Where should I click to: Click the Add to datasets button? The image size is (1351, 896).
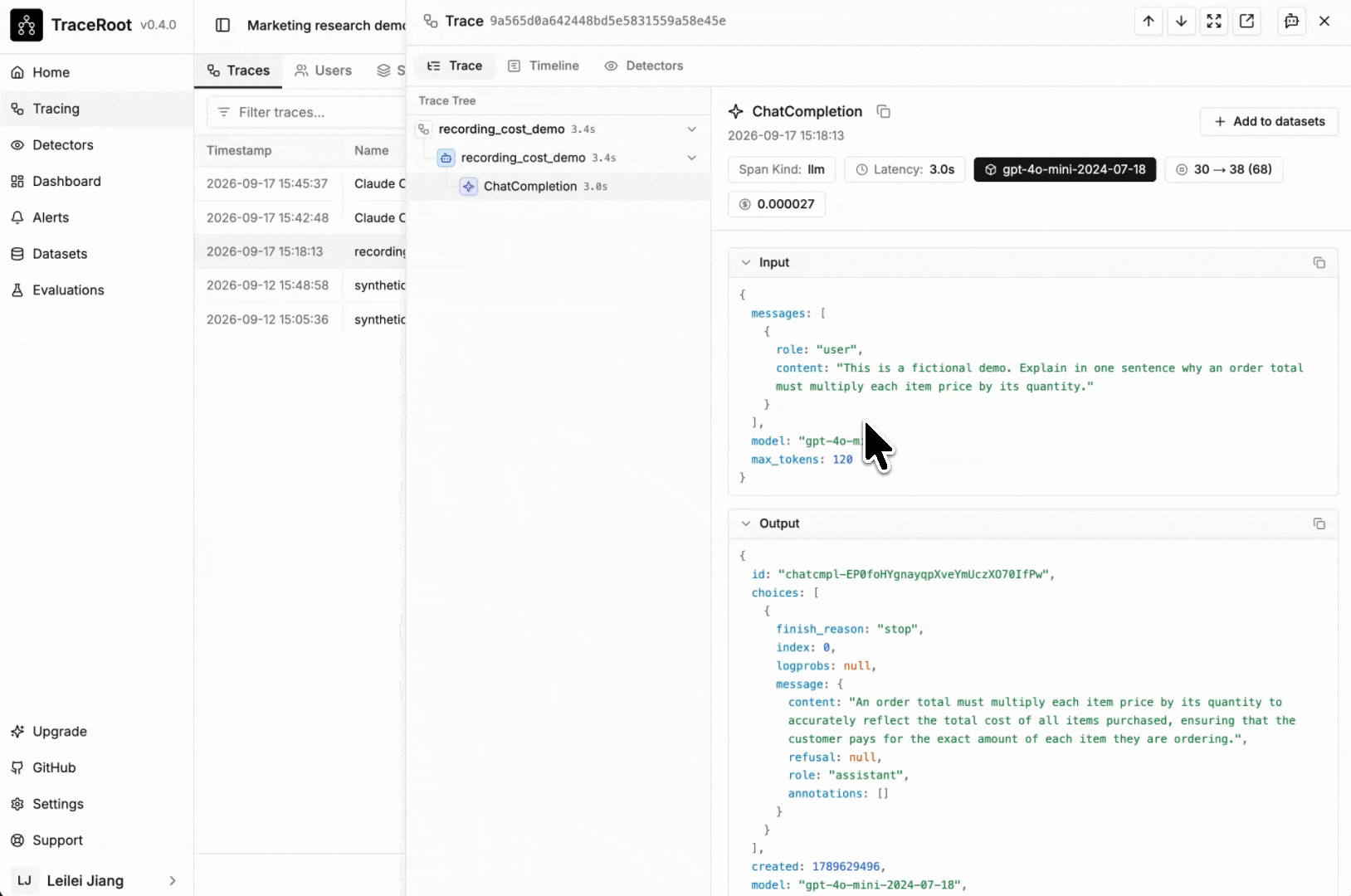(x=1269, y=121)
